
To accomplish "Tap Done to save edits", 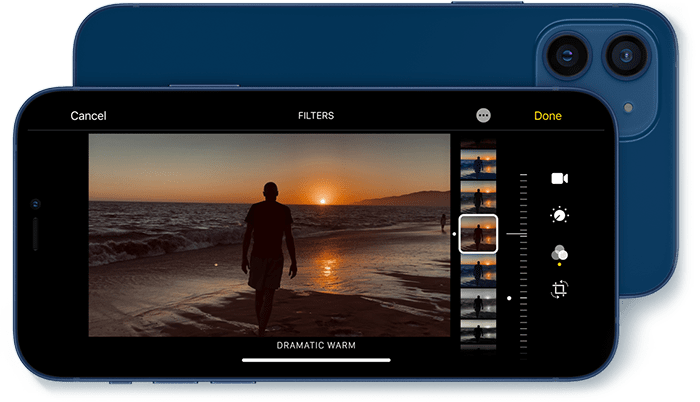I will [x=548, y=116].
